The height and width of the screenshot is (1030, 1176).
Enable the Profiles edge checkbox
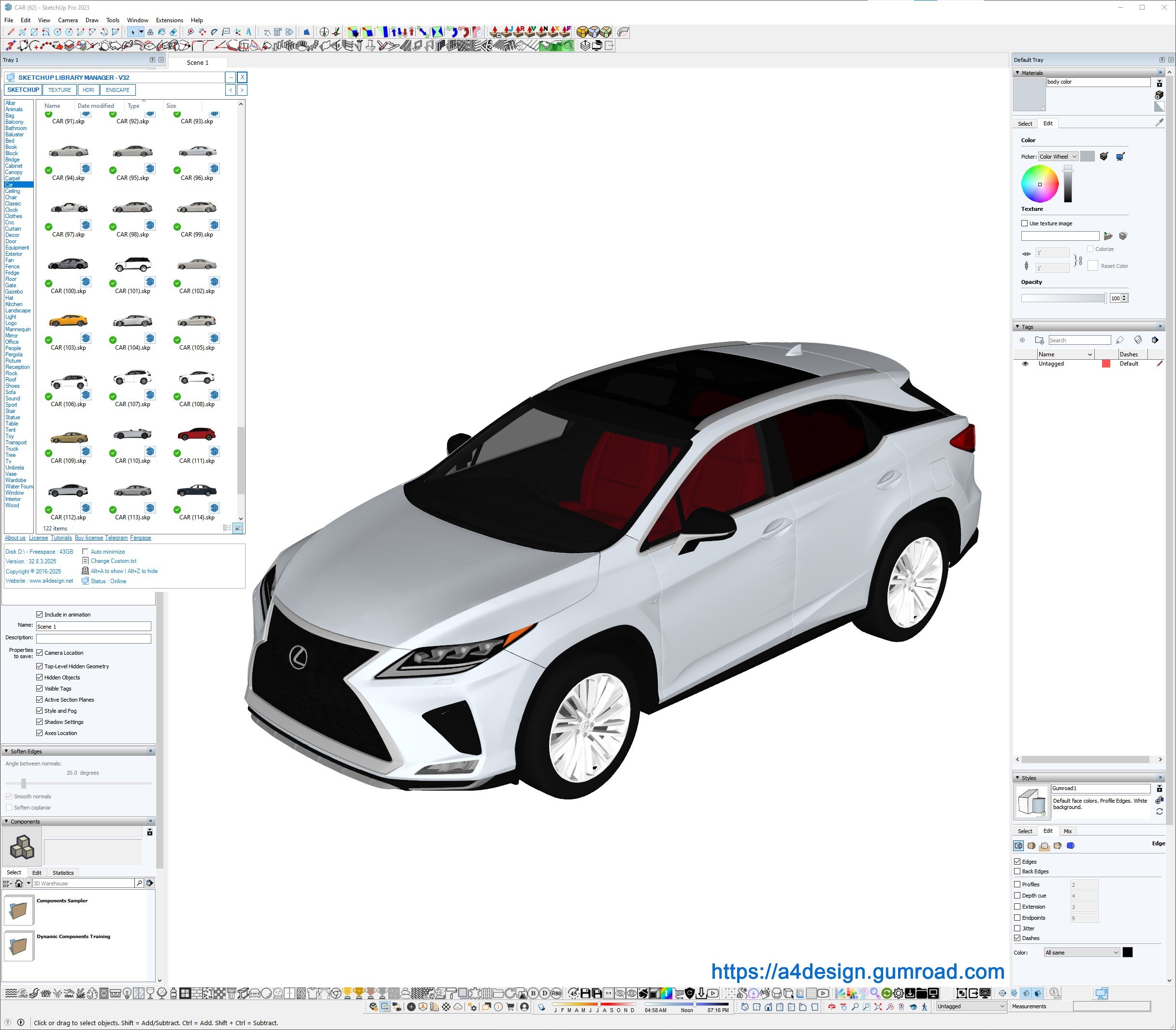(1017, 884)
